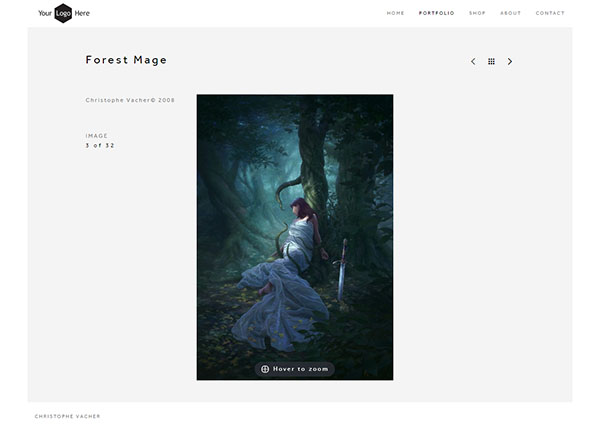Go to the previous portfolio image

point(473,62)
